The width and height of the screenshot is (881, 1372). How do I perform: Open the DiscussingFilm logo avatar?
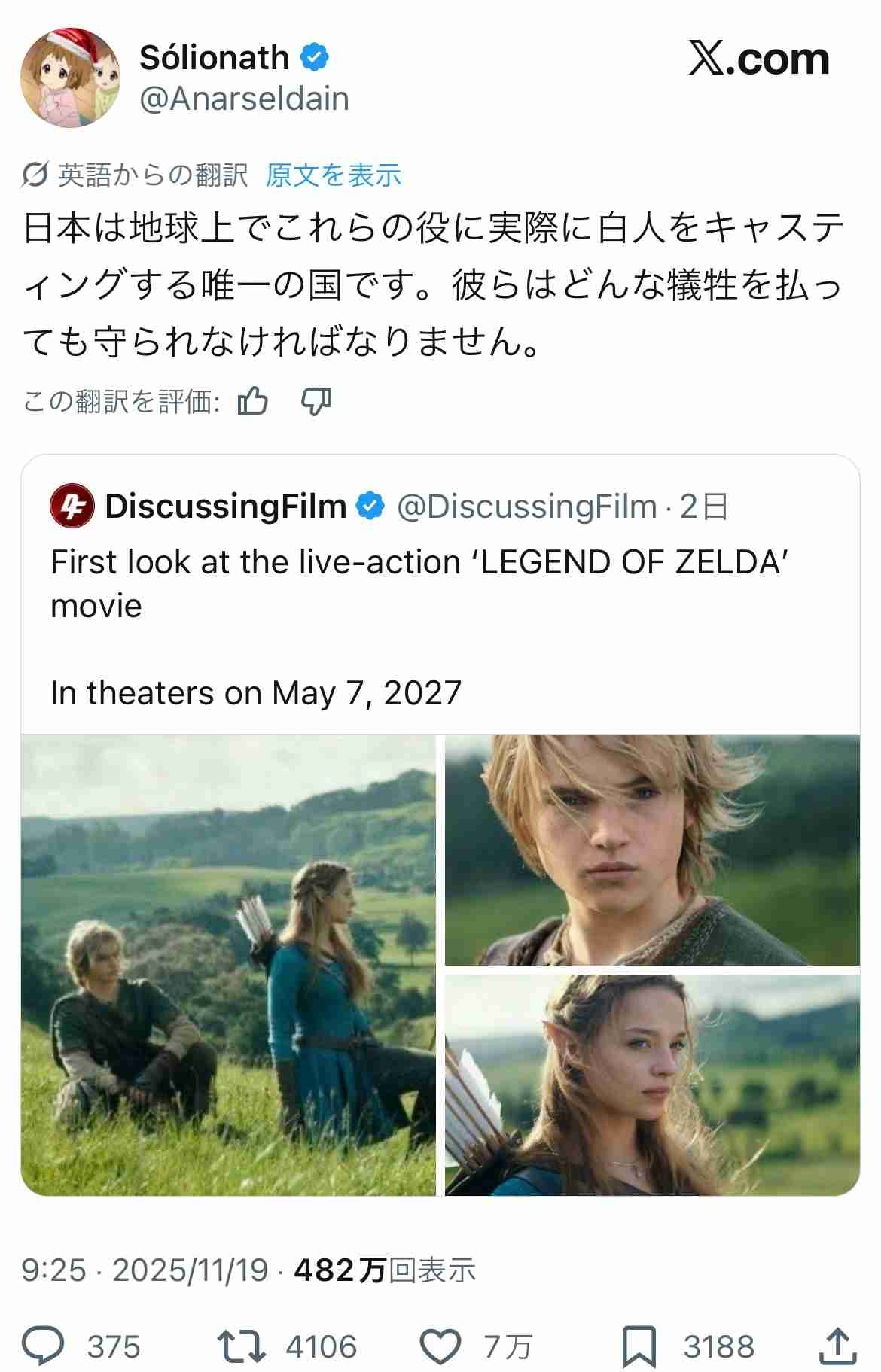point(72,506)
